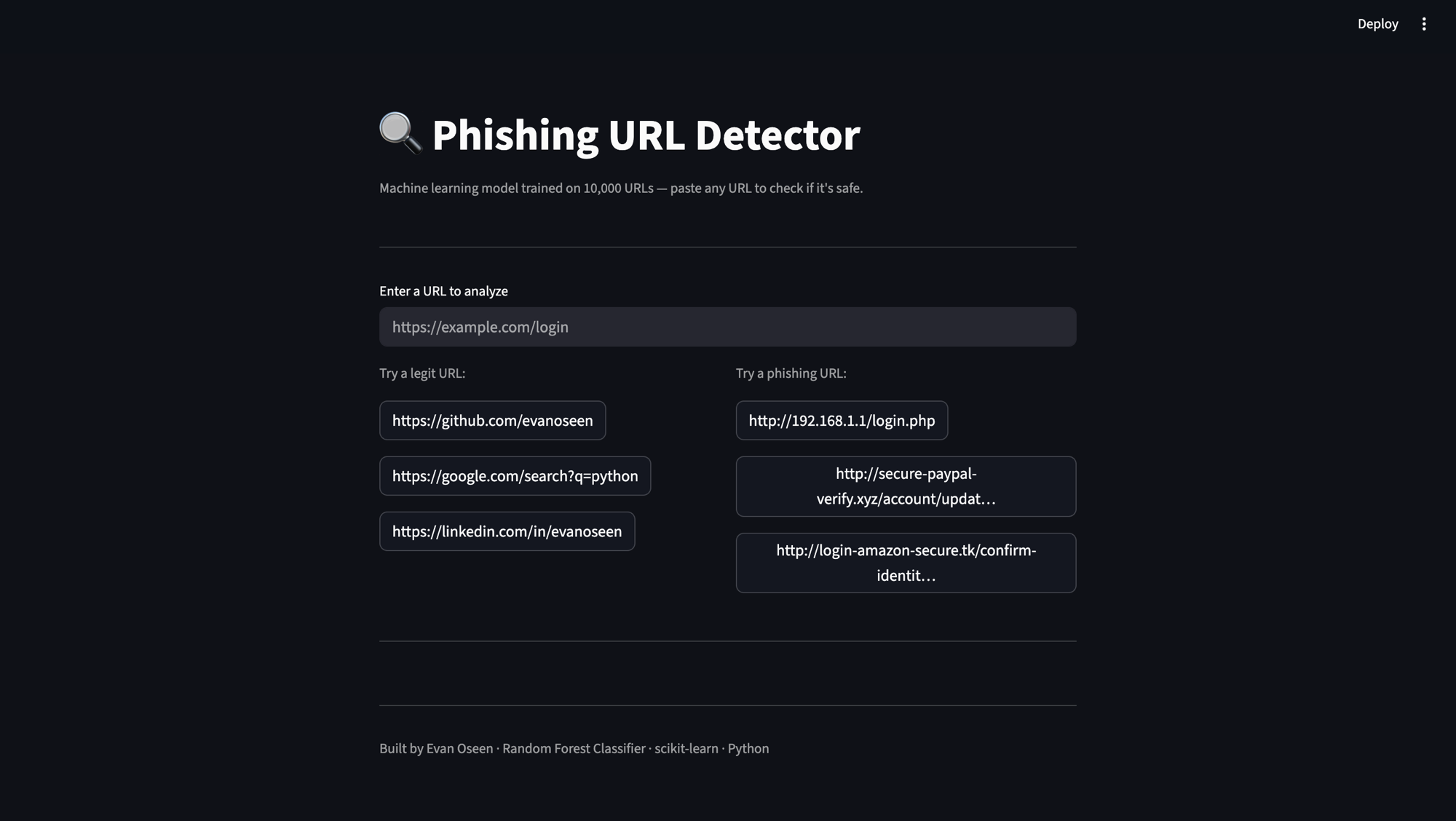
Task: Open the Streamlit app settings menu
Action: [1424, 24]
